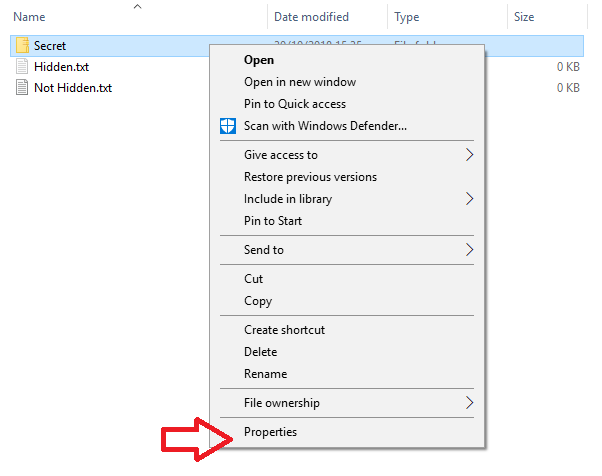Delete the folder using the menu
This screenshot has width=602, height=476.
(261, 352)
